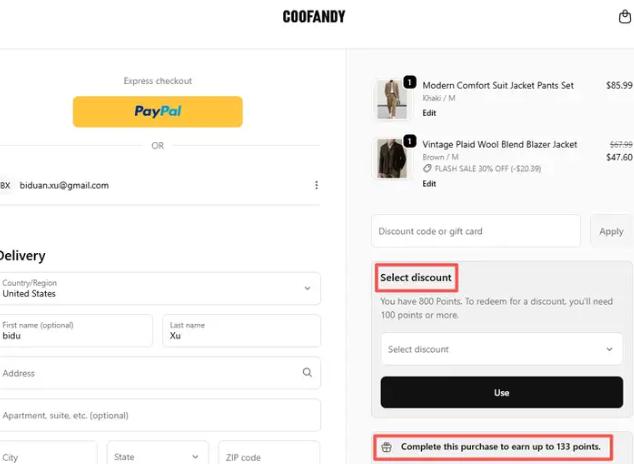Open the plaid blazer jacket thumbnail
The width and height of the screenshot is (634, 464).
[x=391, y=158]
